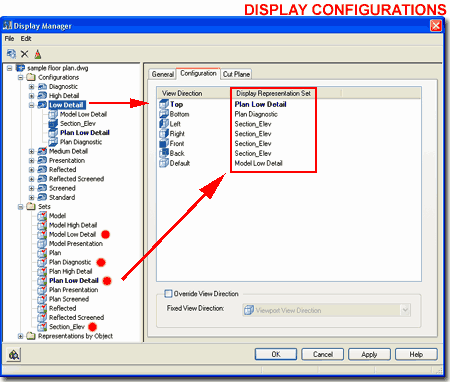Click the Right view direction cube icon

164,134
